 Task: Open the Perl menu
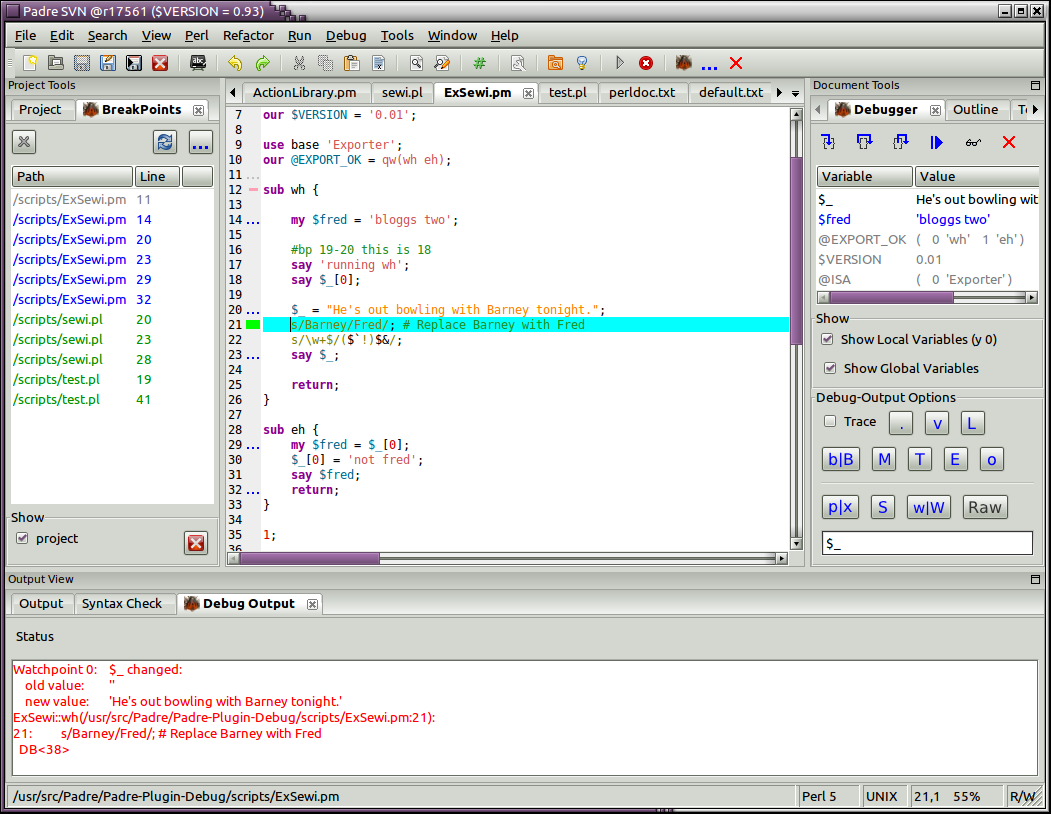tap(196, 36)
